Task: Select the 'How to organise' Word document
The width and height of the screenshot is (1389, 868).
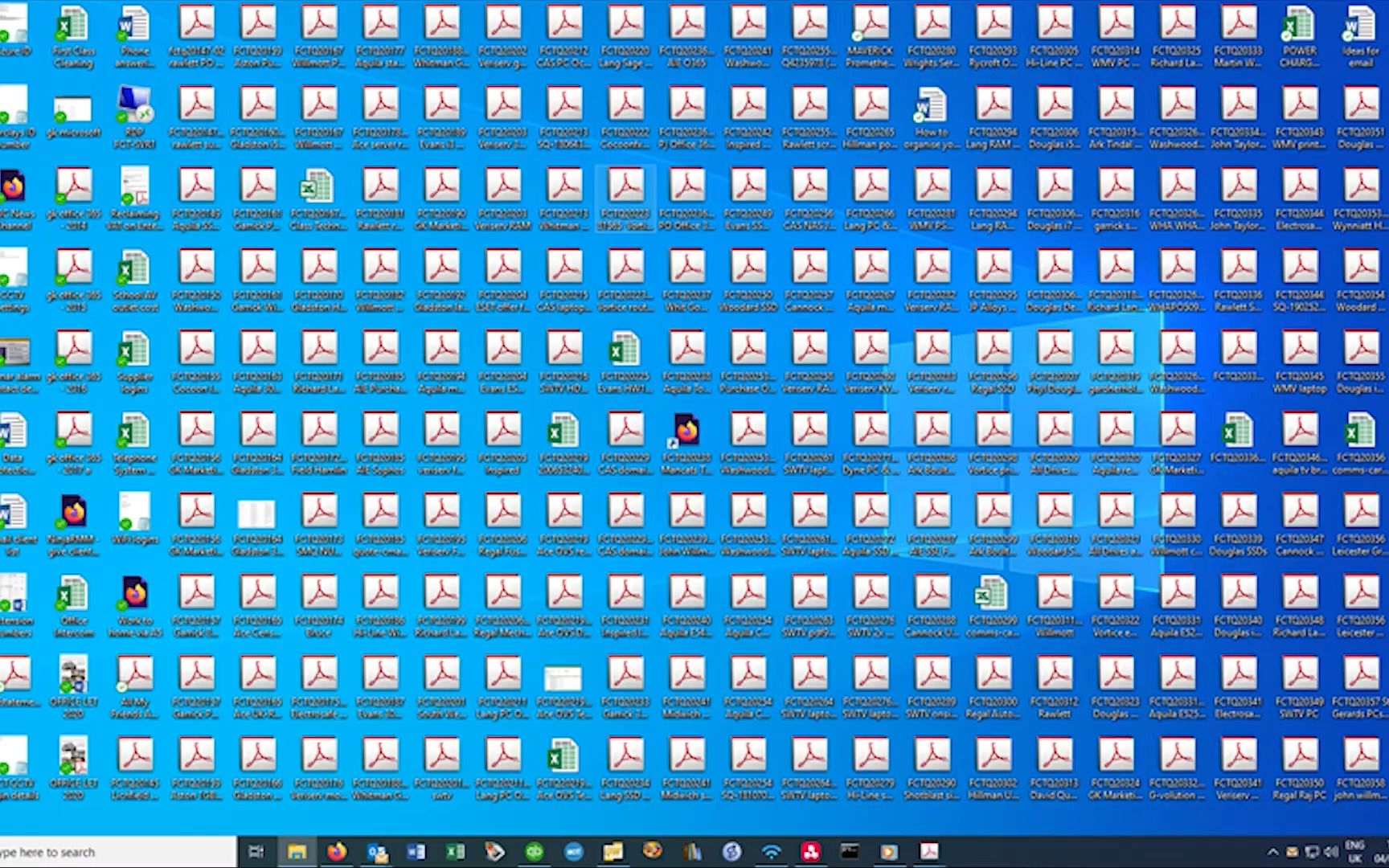Action: pyautogui.click(x=932, y=117)
